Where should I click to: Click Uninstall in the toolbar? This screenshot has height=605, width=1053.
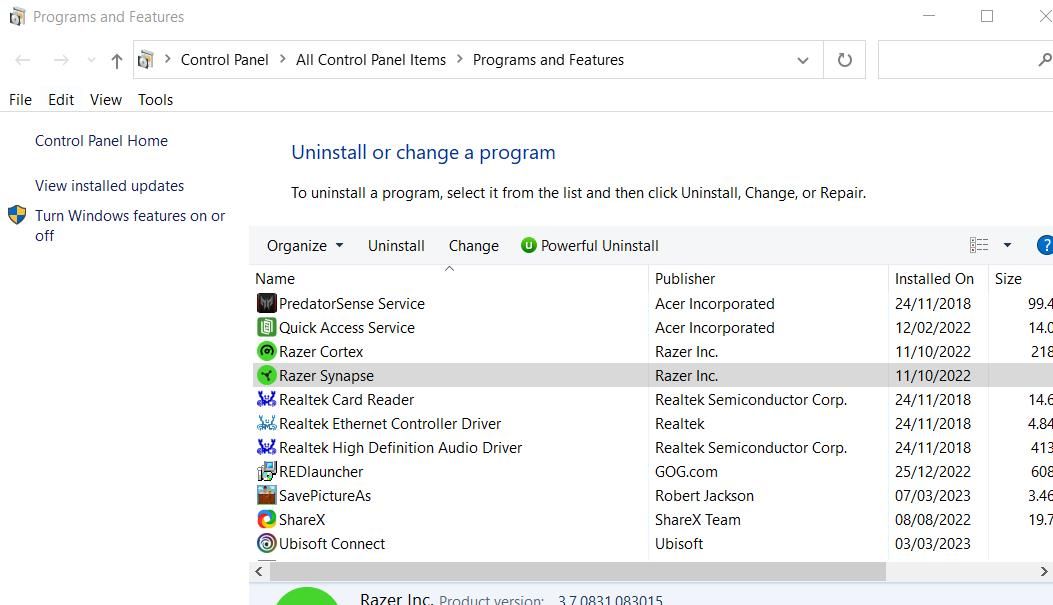pos(396,246)
